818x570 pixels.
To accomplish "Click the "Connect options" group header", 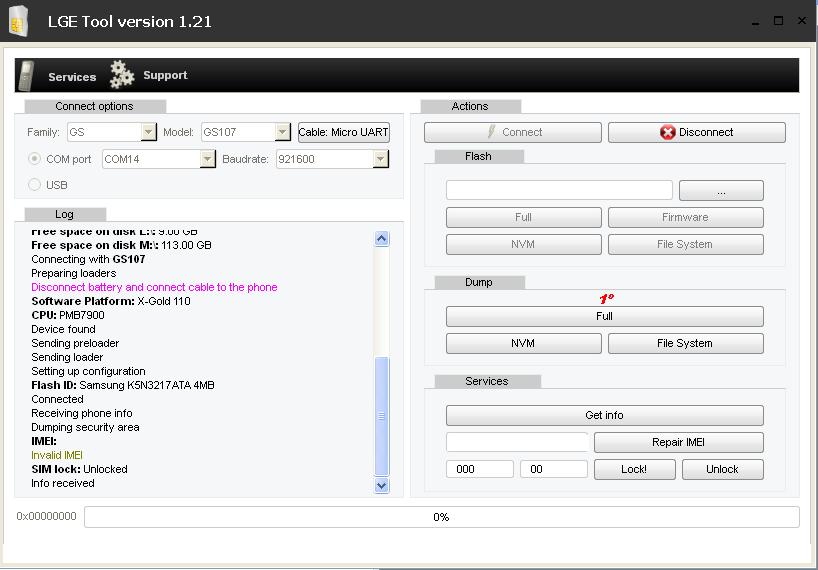I will point(95,106).
